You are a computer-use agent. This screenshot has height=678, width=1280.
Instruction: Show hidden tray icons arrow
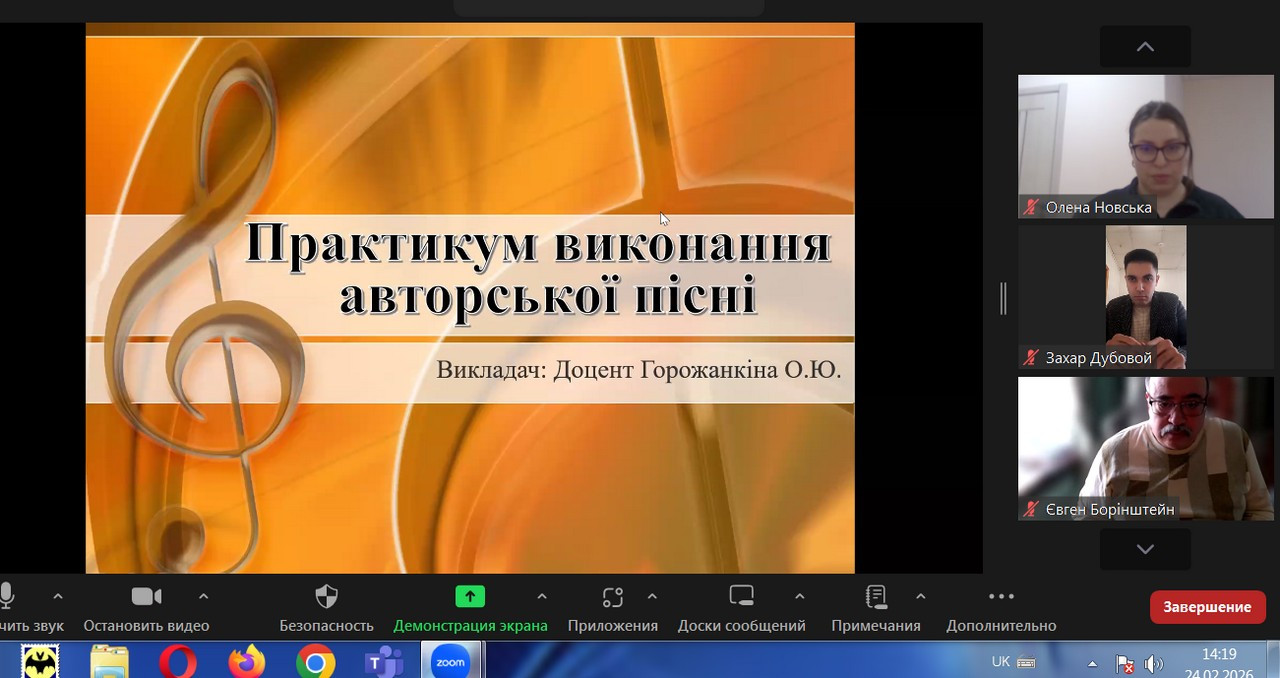pos(1092,663)
